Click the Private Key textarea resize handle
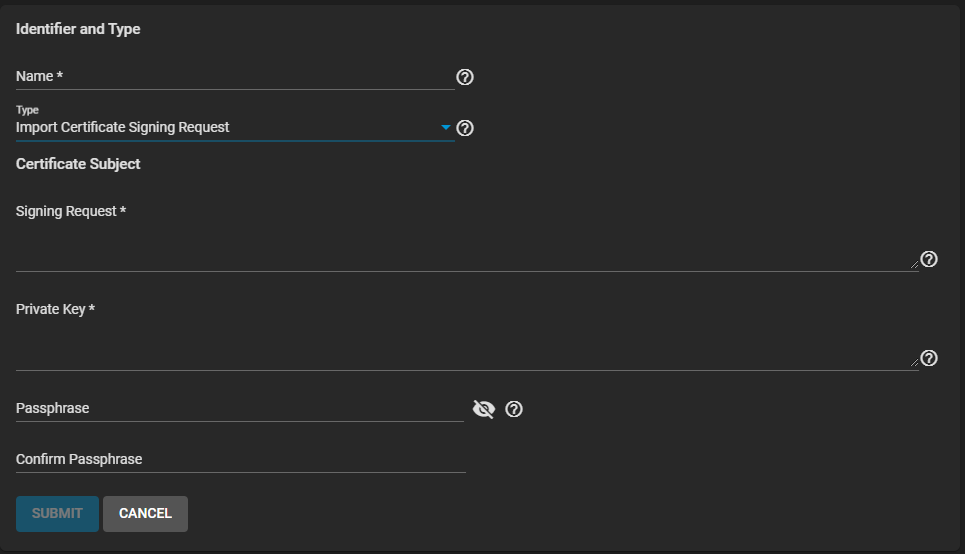This screenshot has height=554, width=965. click(x=914, y=364)
